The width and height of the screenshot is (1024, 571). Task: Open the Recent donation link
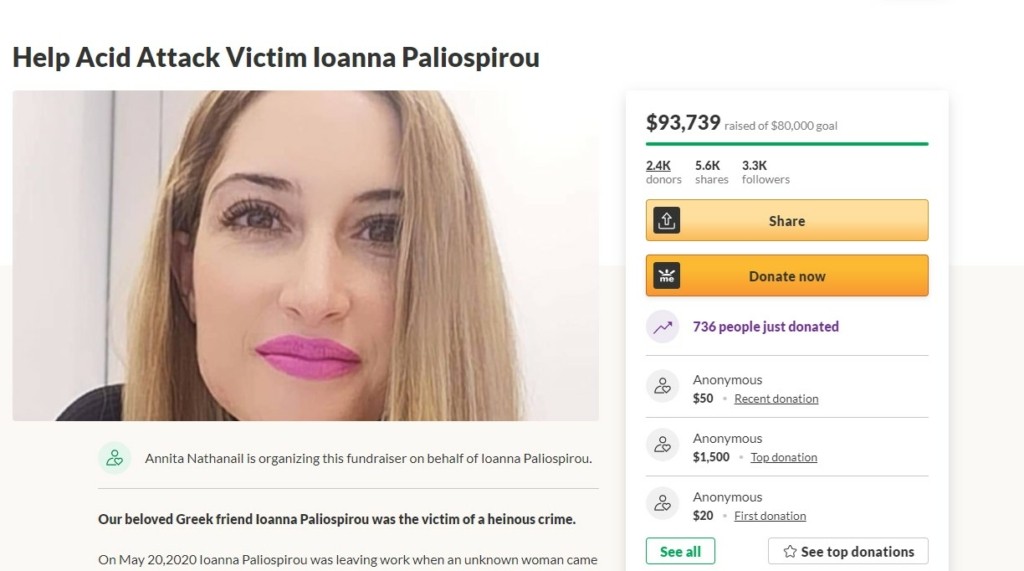[776, 399]
